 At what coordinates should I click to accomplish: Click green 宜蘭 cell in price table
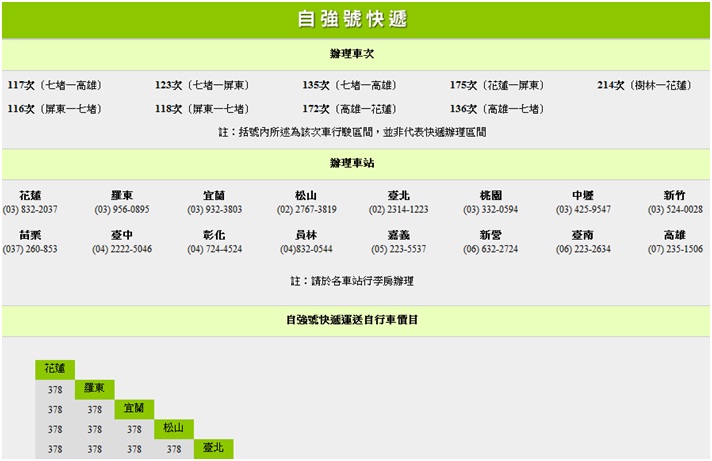pyautogui.click(x=134, y=409)
